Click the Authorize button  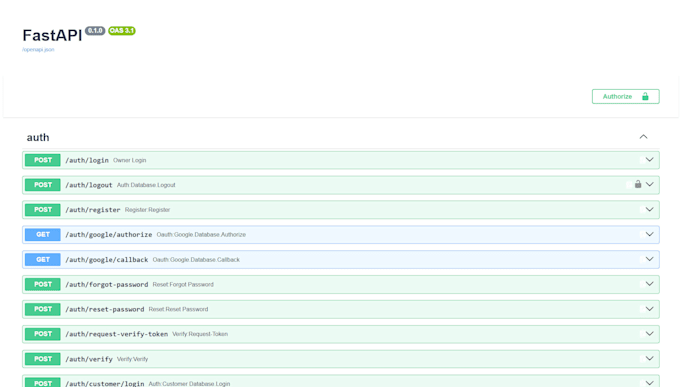[625, 96]
